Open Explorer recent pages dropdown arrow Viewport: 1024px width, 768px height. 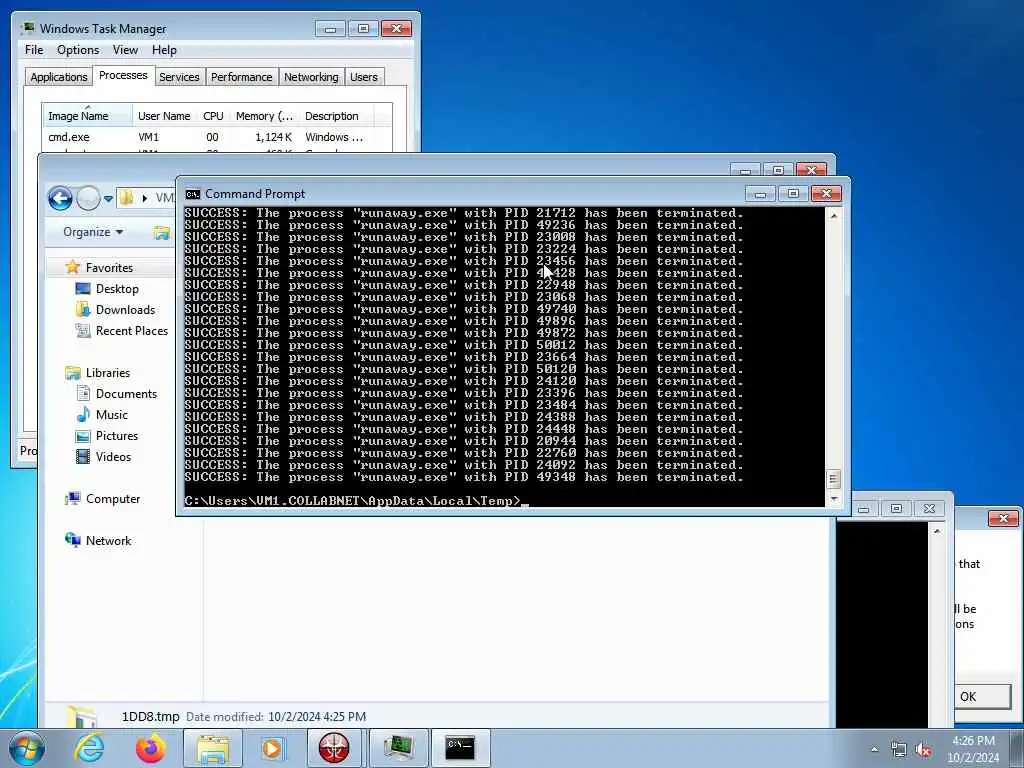coord(108,198)
